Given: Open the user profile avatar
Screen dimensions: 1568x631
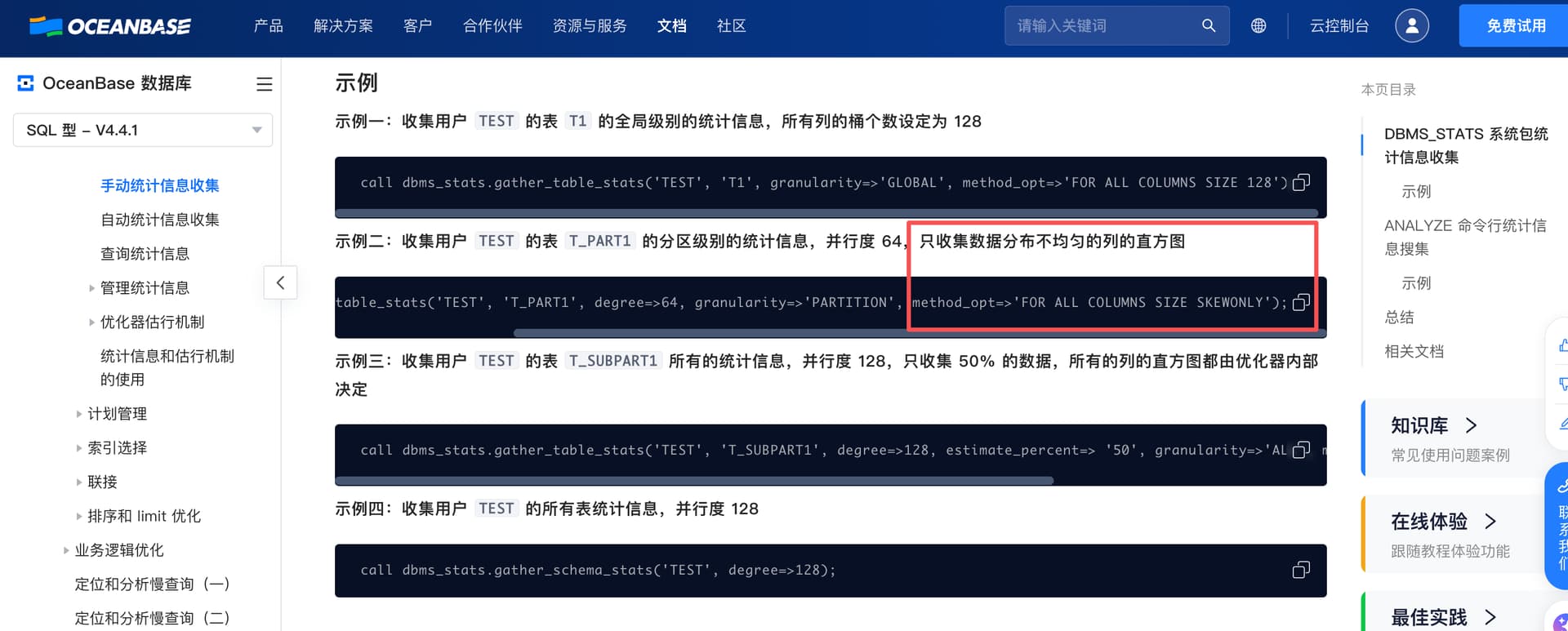Looking at the screenshot, I should click(x=1411, y=26).
